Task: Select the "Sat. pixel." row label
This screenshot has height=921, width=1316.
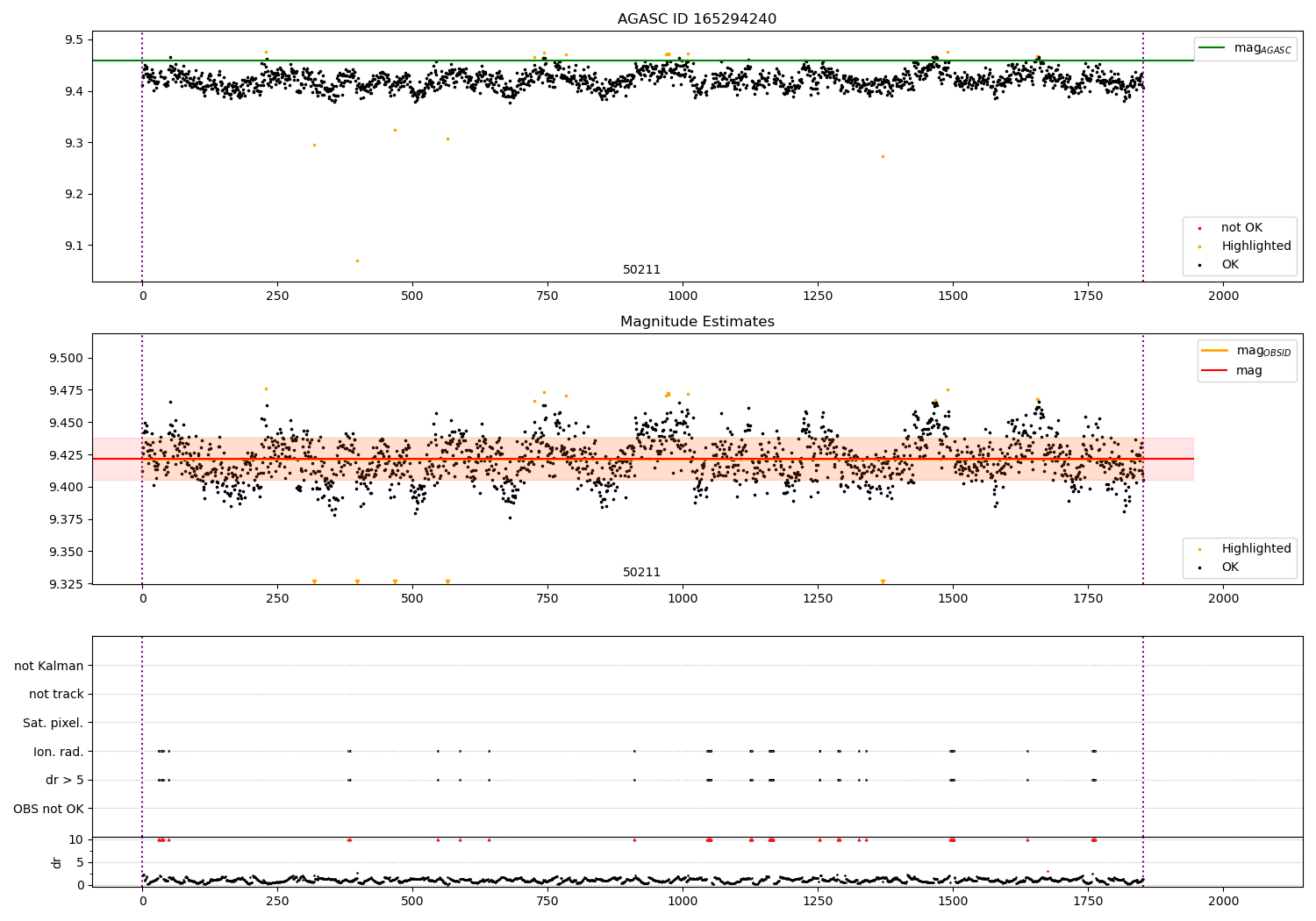Action: (54, 723)
